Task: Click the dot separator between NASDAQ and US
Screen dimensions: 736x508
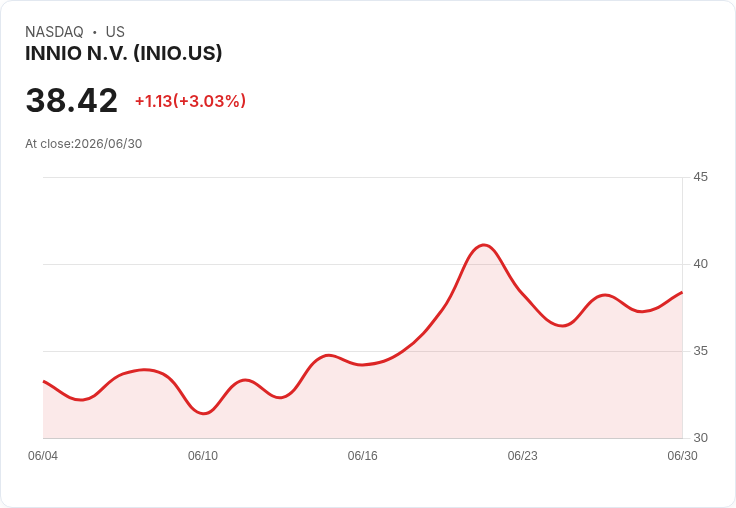Action: pyautogui.click(x=95, y=32)
